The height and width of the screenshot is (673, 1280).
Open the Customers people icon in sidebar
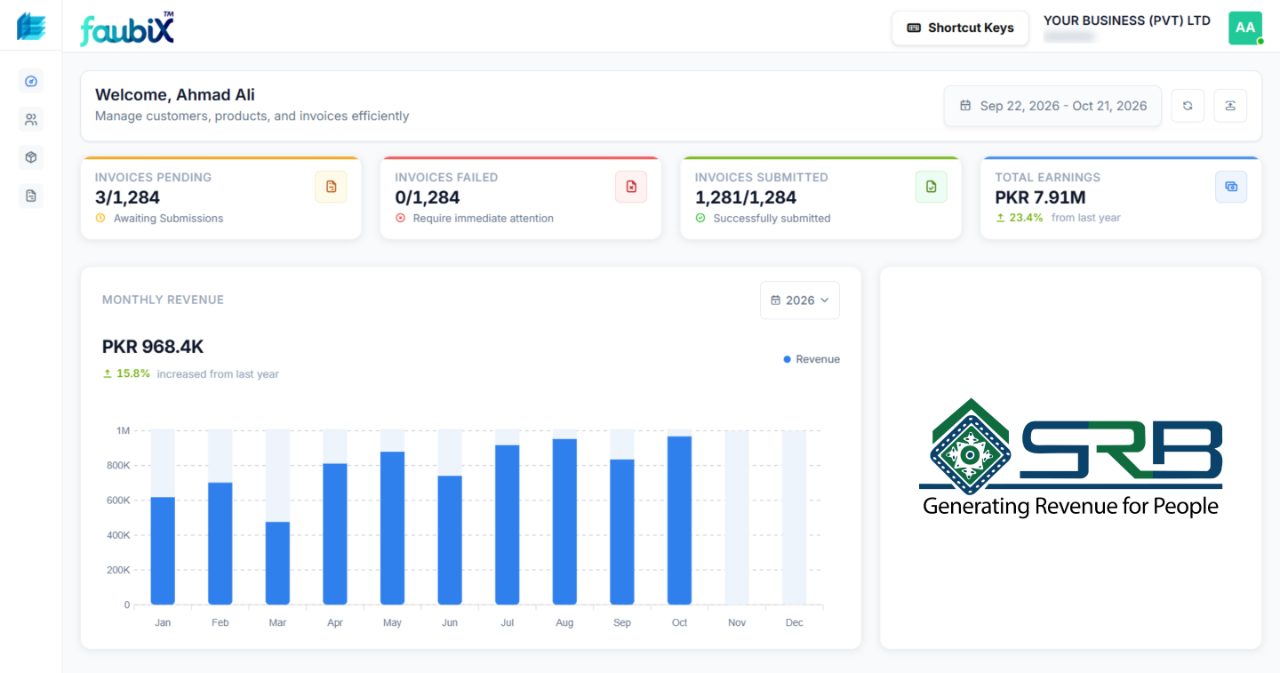(x=31, y=120)
